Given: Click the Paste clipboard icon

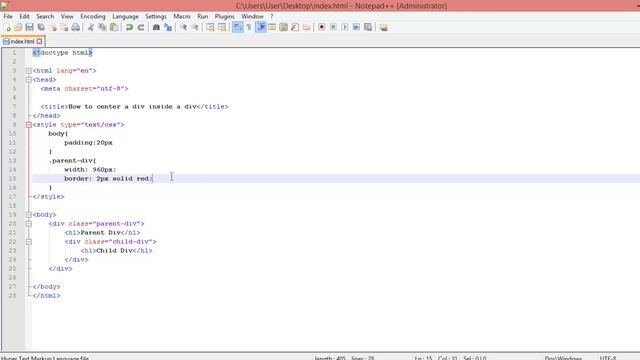Looking at the screenshot, I should point(114,27).
